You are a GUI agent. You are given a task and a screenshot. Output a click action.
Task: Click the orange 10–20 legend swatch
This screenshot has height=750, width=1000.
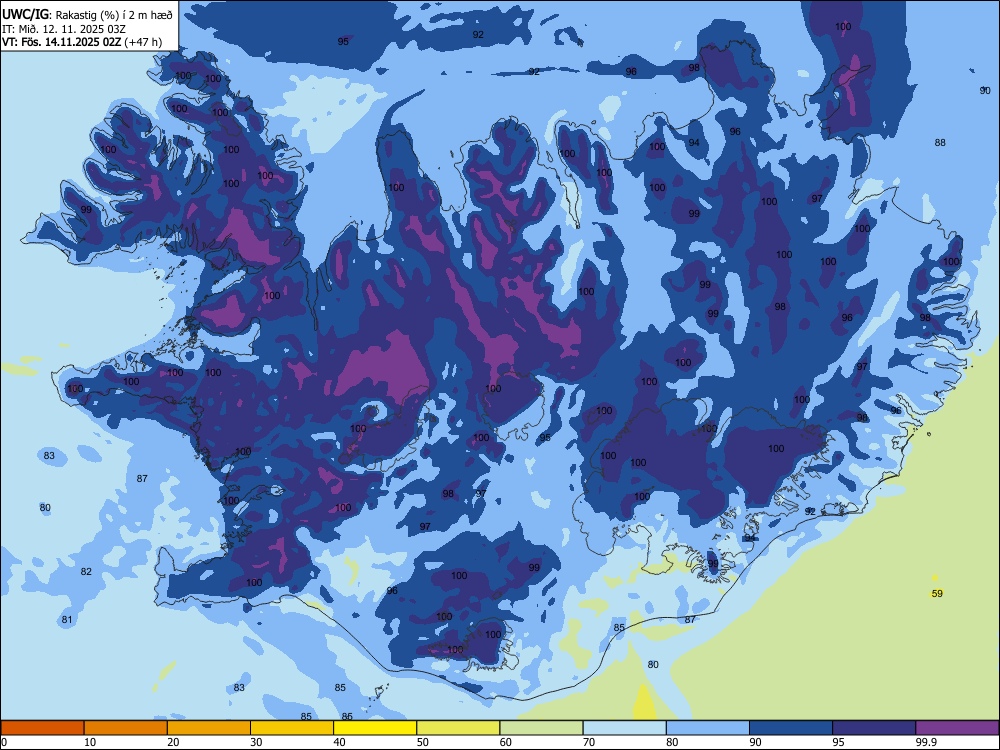tap(126, 728)
